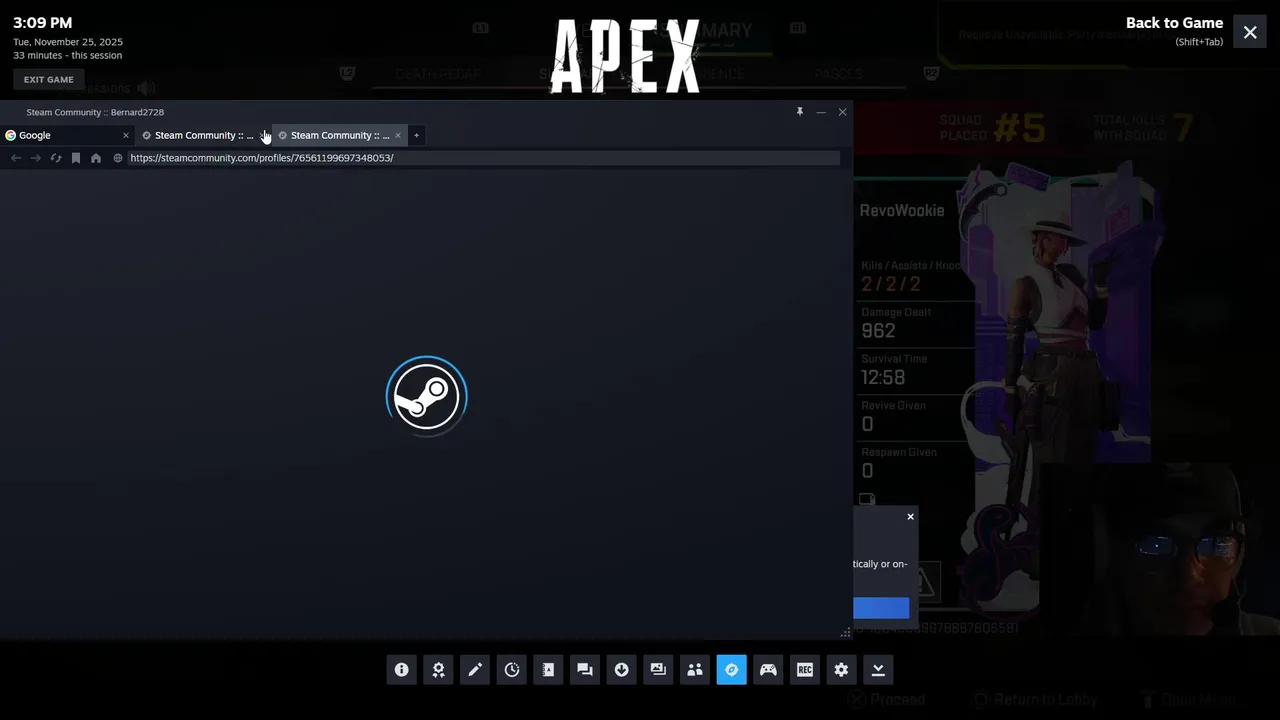Open the Timer clock icon
This screenshot has height=720, width=1280.
[512, 670]
